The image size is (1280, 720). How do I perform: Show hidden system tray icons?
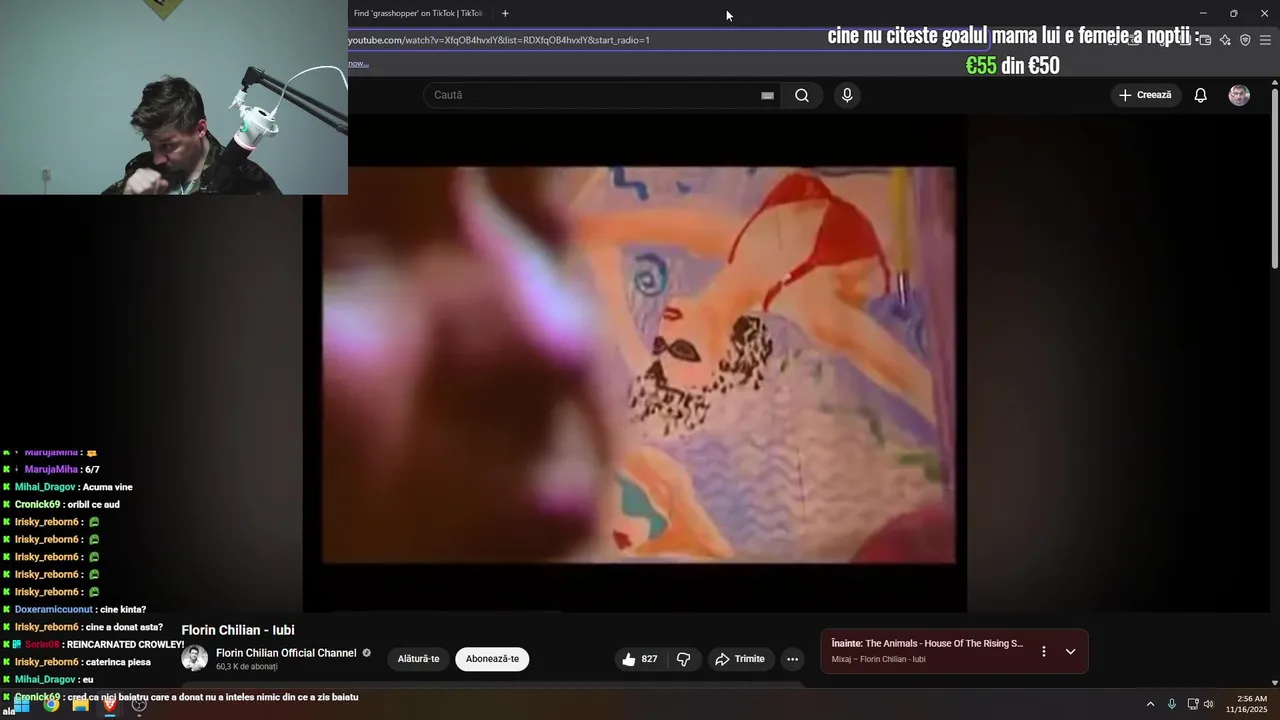pos(1150,704)
